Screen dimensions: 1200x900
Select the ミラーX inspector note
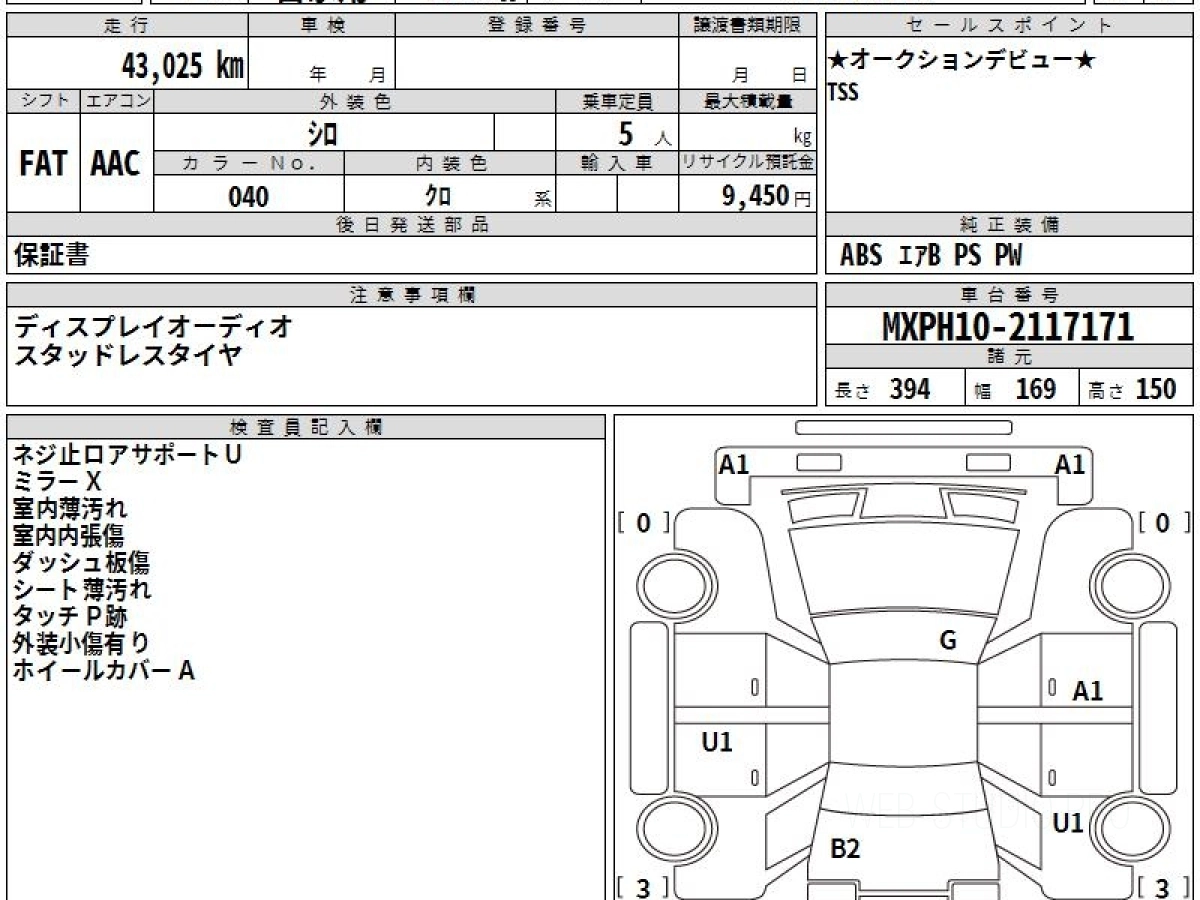click(x=57, y=482)
